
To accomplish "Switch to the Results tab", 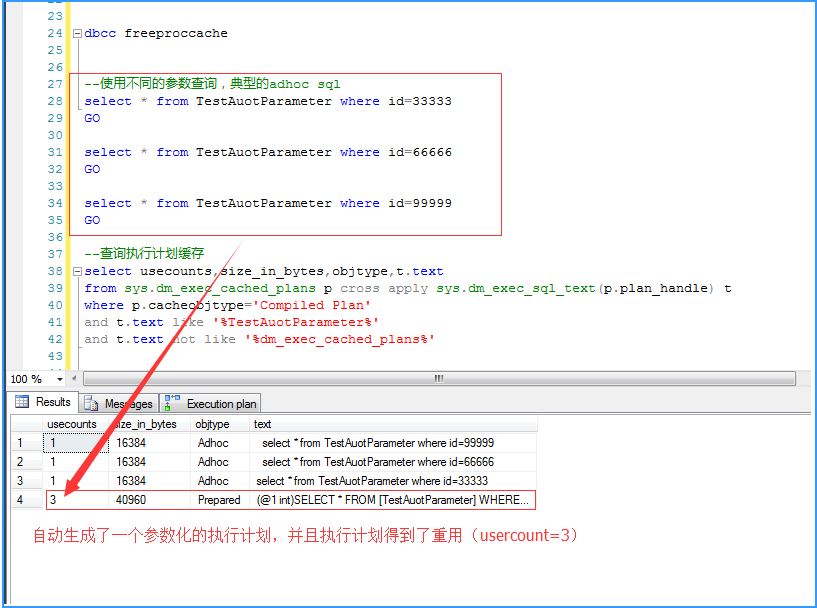I will click(44, 402).
